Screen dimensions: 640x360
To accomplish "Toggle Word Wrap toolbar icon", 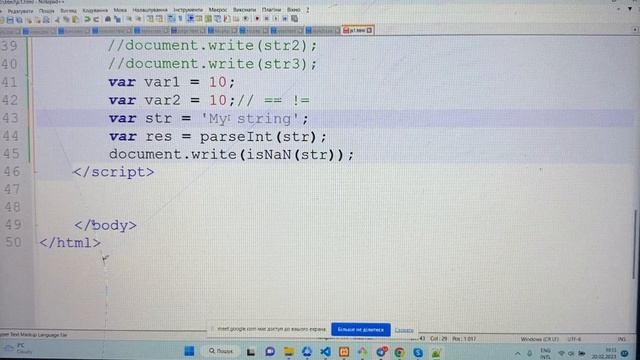I will click(x=171, y=19).
